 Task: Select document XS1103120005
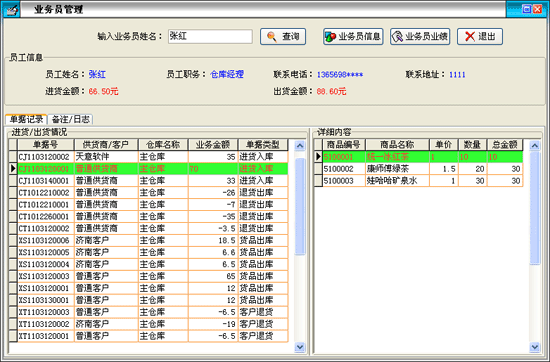click(153, 252)
